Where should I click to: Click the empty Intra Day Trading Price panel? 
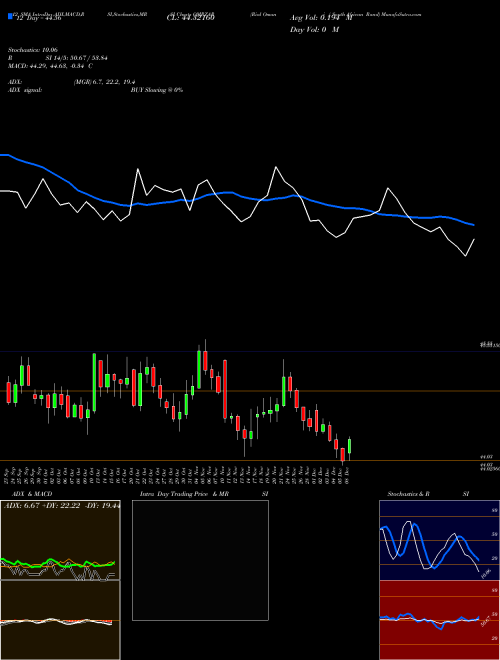tap(200, 560)
